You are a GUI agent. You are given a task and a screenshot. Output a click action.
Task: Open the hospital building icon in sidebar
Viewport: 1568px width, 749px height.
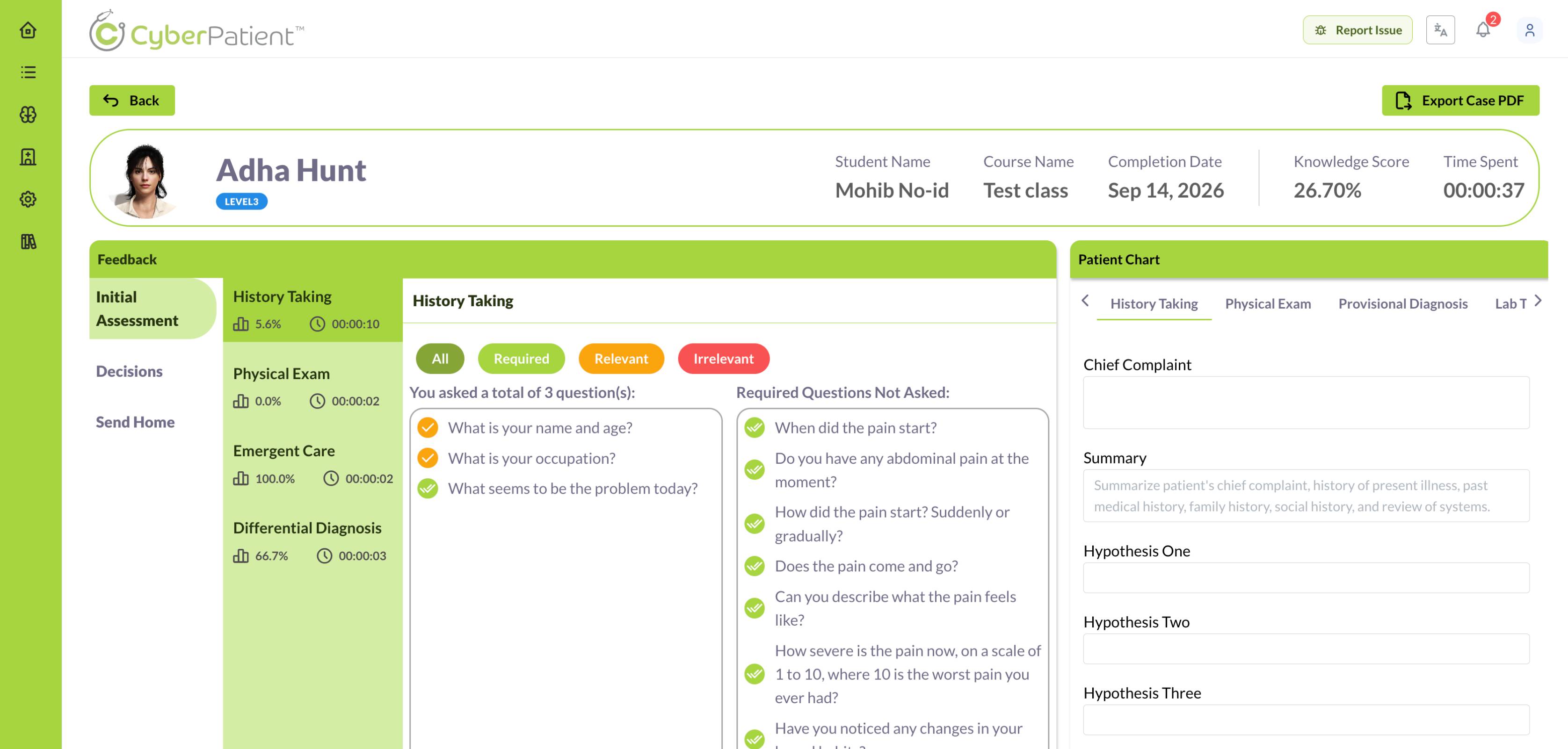pyautogui.click(x=28, y=157)
